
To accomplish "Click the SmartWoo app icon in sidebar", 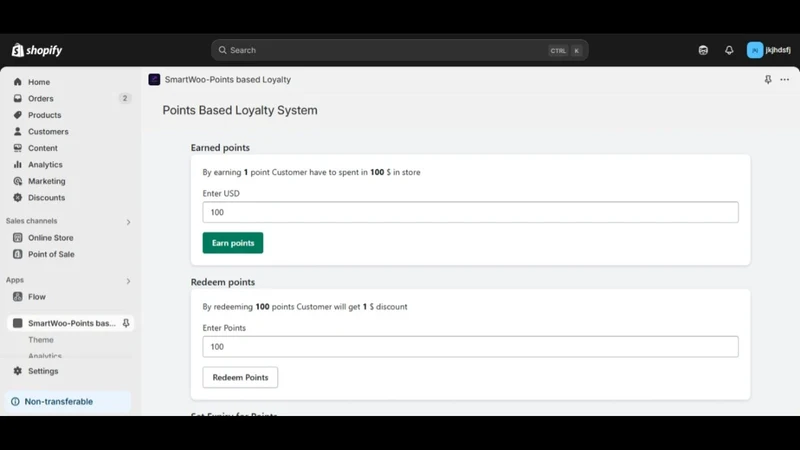I will pos(18,323).
